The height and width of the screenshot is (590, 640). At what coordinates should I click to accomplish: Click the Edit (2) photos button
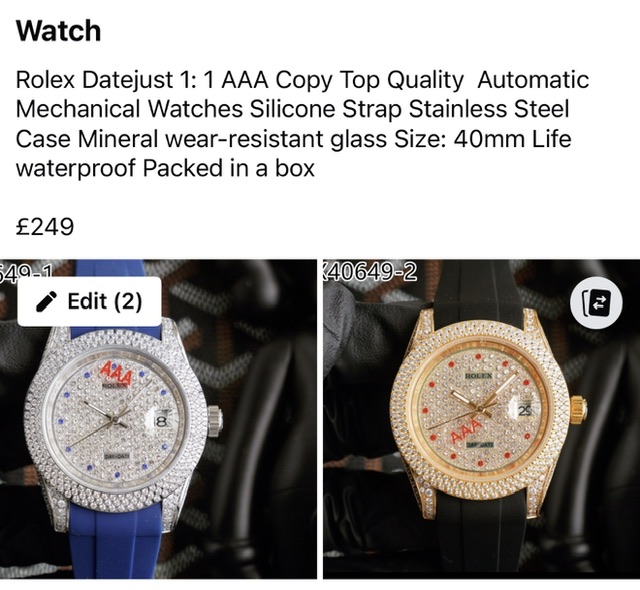[x=89, y=302]
